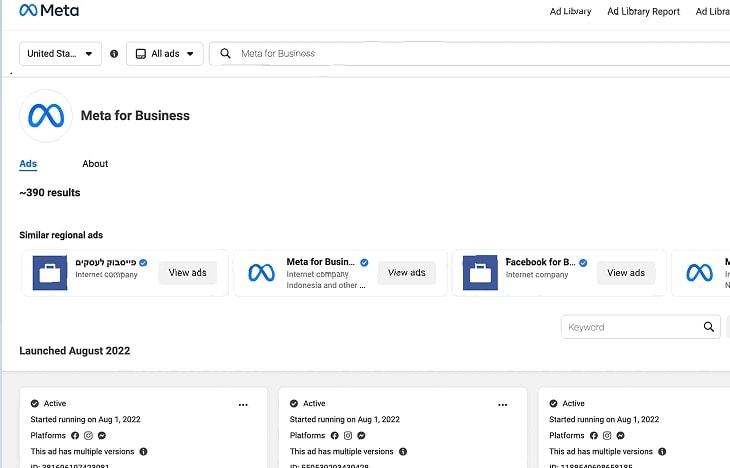This screenshot has width=730, height=468.
Task: Open the three-dot menu on the first ad card
Action: (243, 404)
